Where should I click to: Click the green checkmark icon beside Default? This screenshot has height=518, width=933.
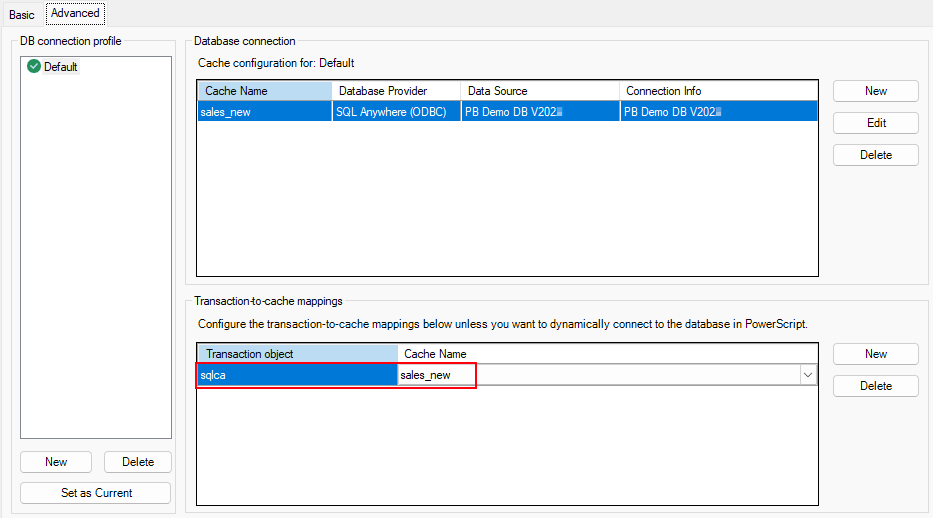(34, 67)
